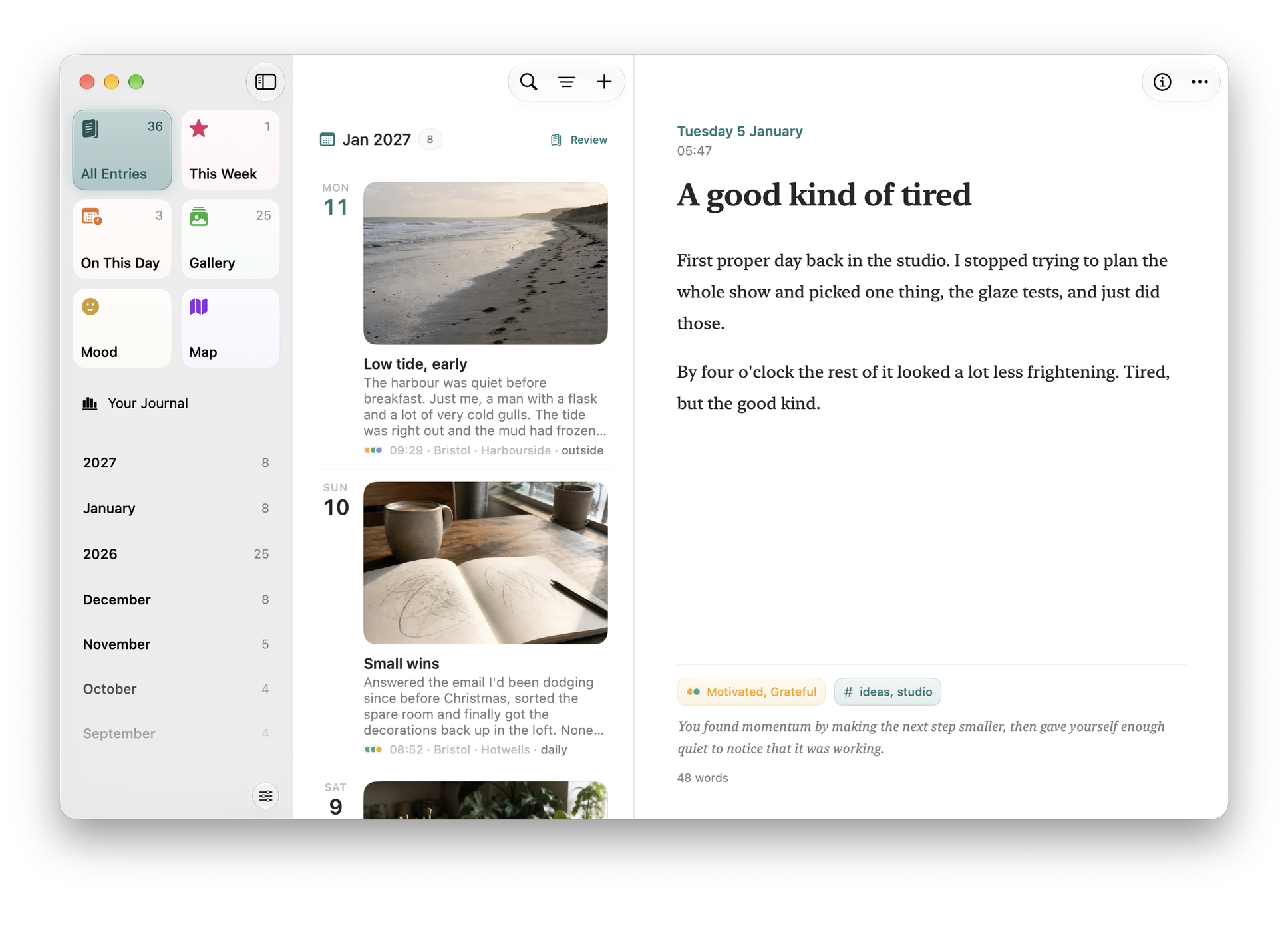Click the Tuesday 5 January date header
Image resolution: width=1288 pixels, height=931 pixels.
pyautogui.click(x=740, y=131)
